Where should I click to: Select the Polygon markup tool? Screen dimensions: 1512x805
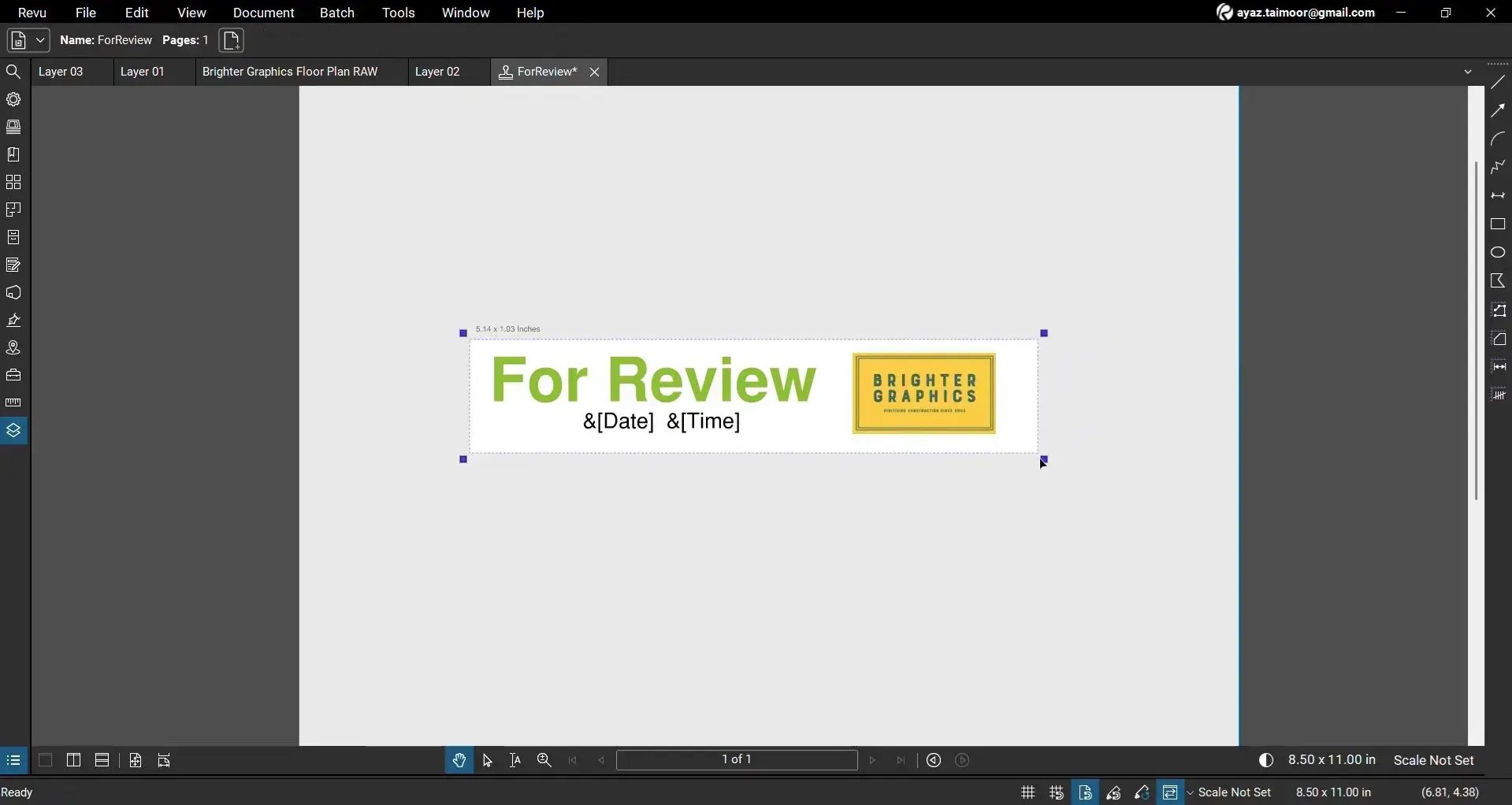pos(1498,281)
